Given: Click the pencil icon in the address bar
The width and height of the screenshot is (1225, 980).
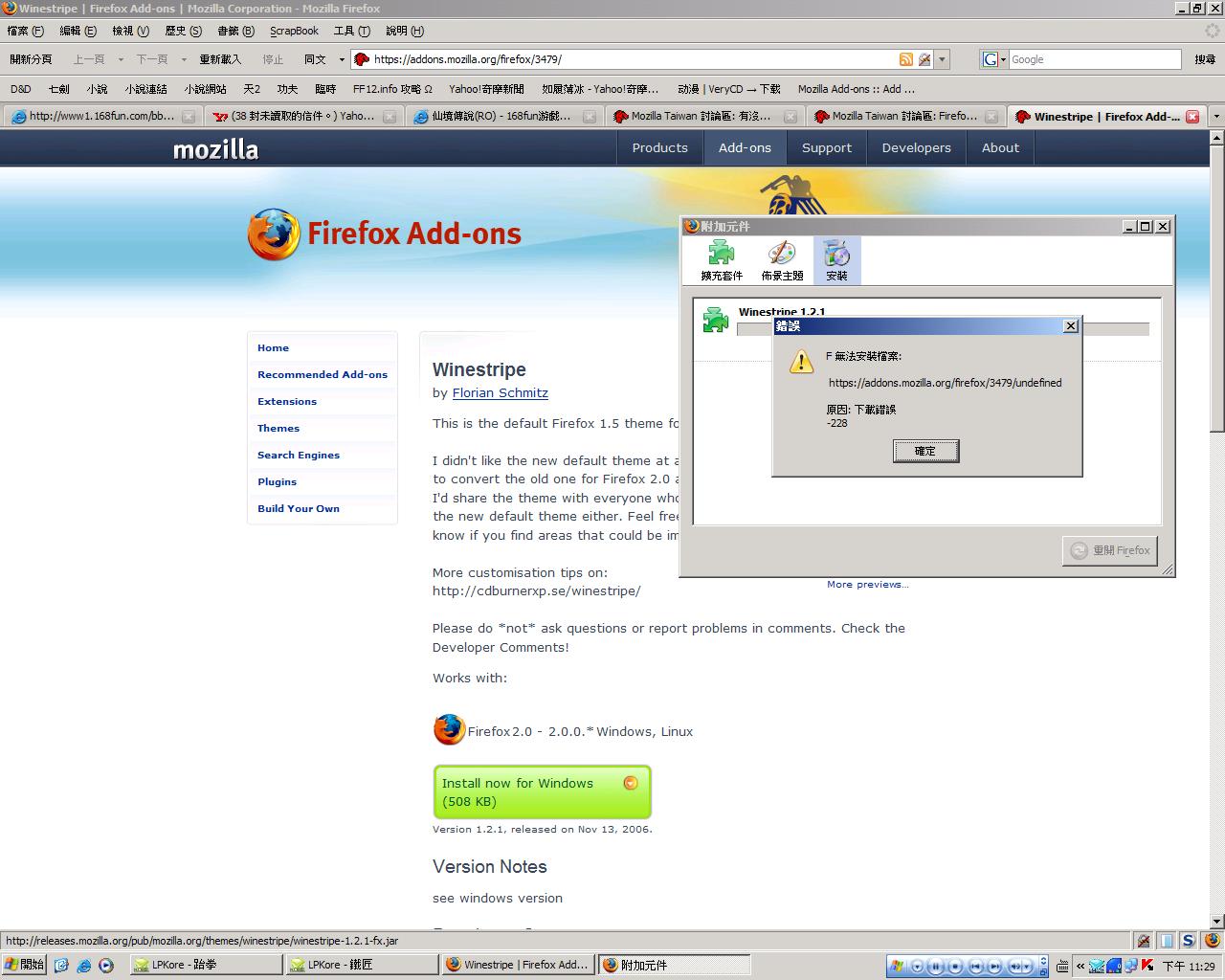Looking at the screenshot, I should coord(924,59).
